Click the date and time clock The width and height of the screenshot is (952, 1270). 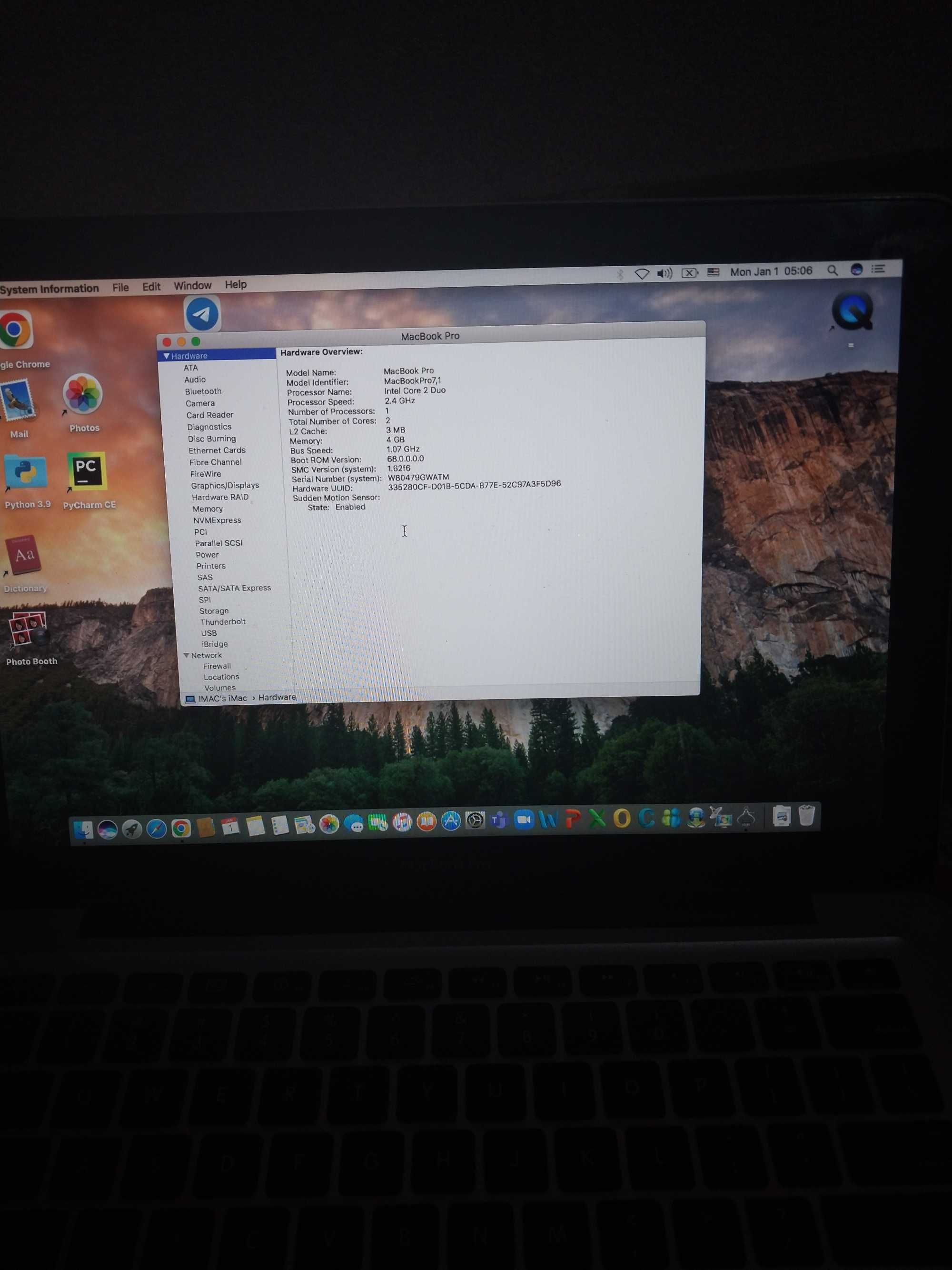click(x=771, y=271)
